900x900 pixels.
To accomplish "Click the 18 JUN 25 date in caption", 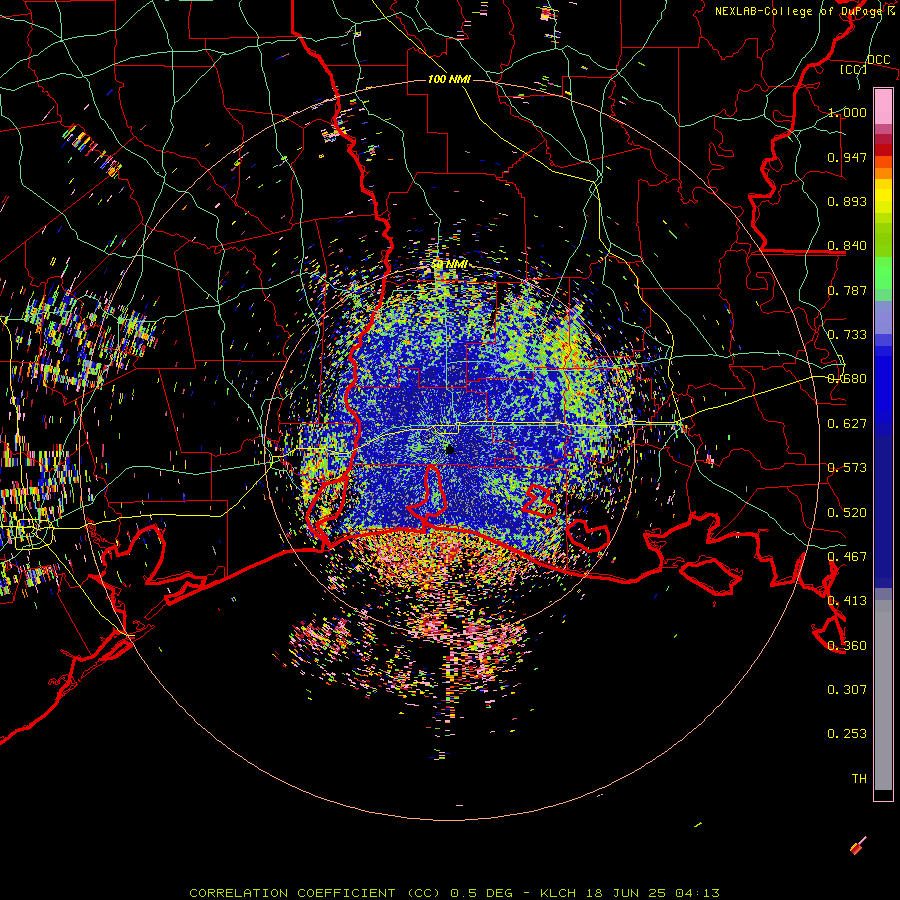I will pos(626,893).
